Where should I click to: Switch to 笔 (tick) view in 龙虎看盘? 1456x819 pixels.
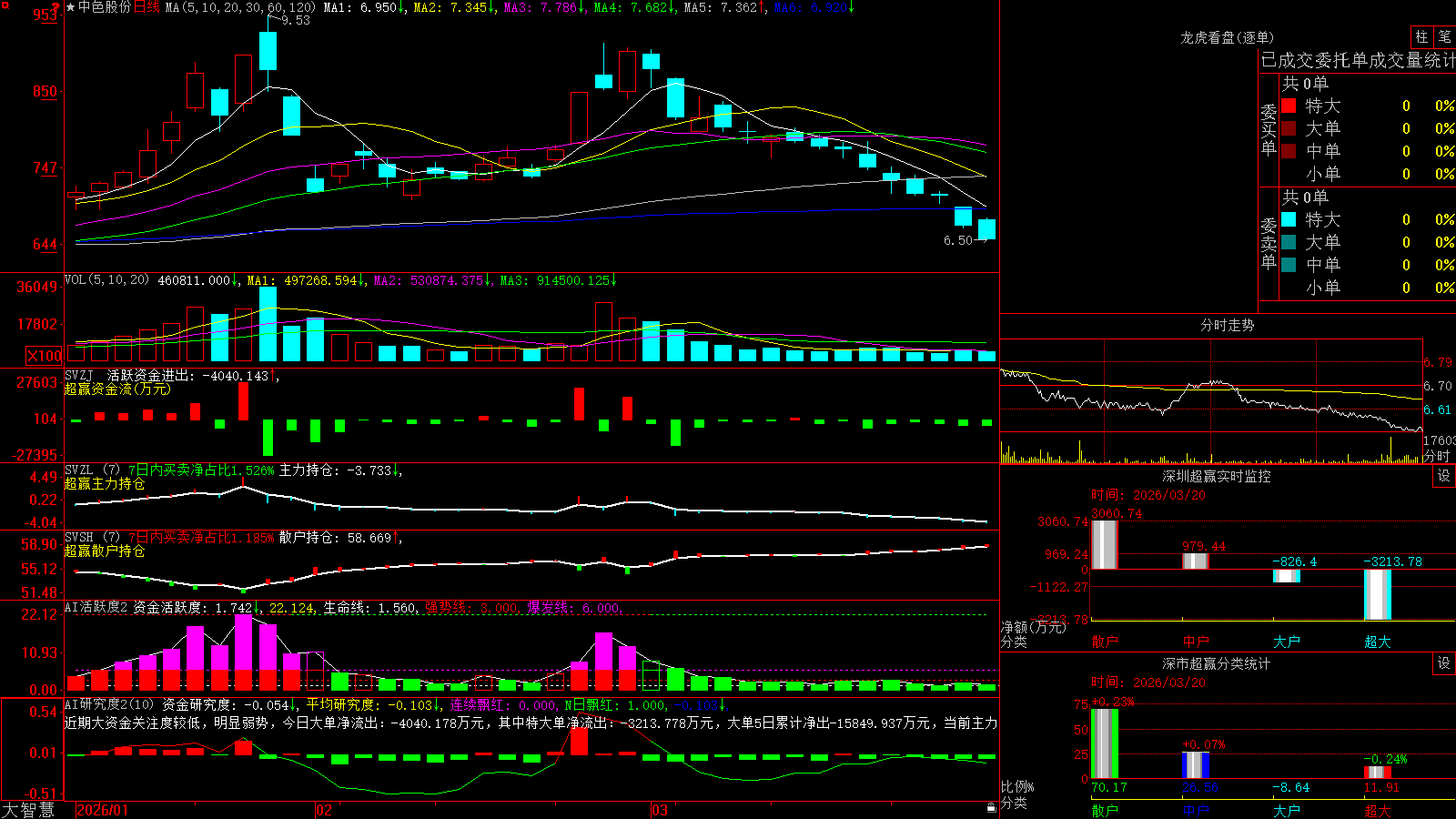coord(1444,37)
